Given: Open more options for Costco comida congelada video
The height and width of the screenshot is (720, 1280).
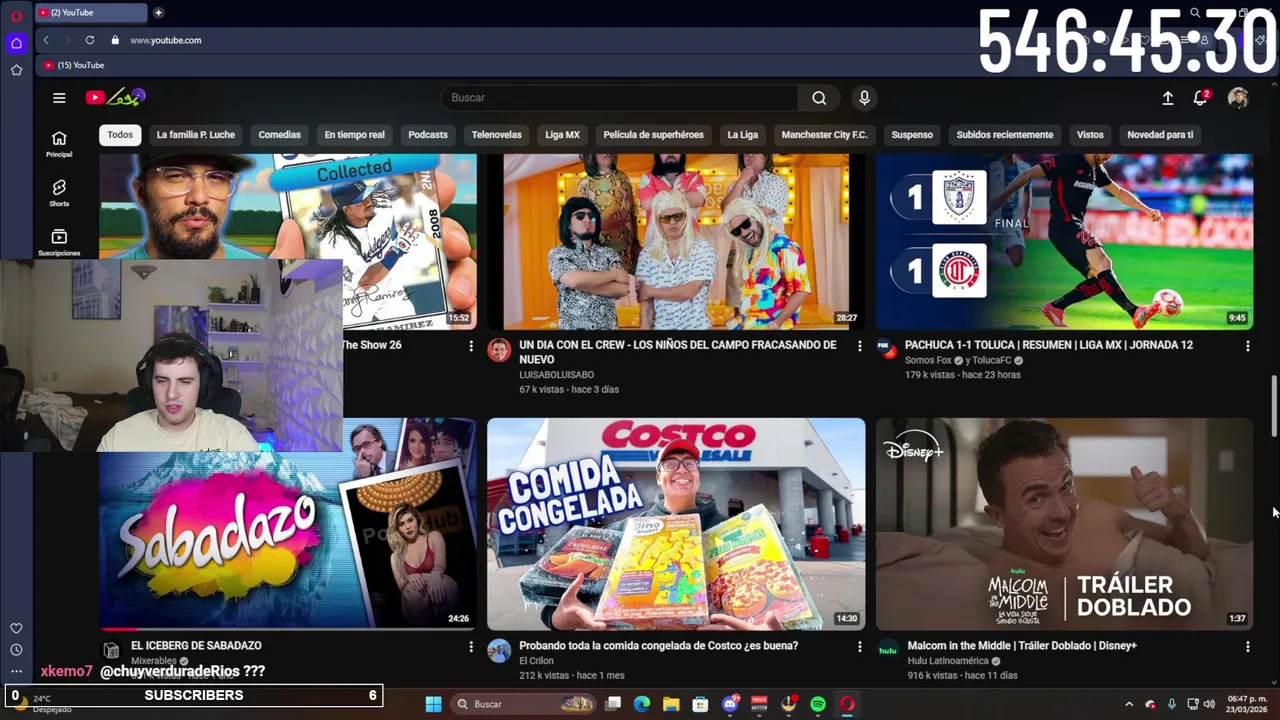Looking at the screenshot, I should click(859, 647).
